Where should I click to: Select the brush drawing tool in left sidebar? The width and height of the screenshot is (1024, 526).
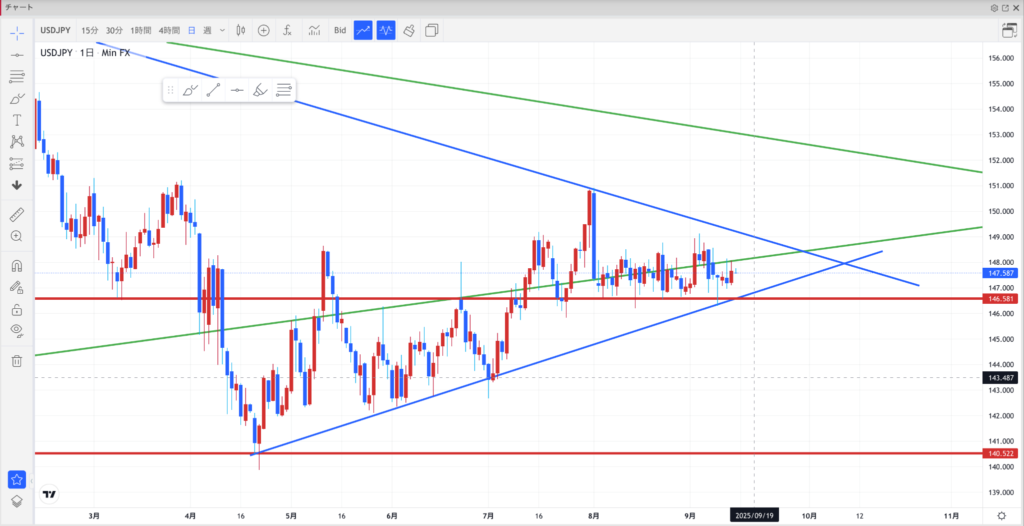coord(17,99)
